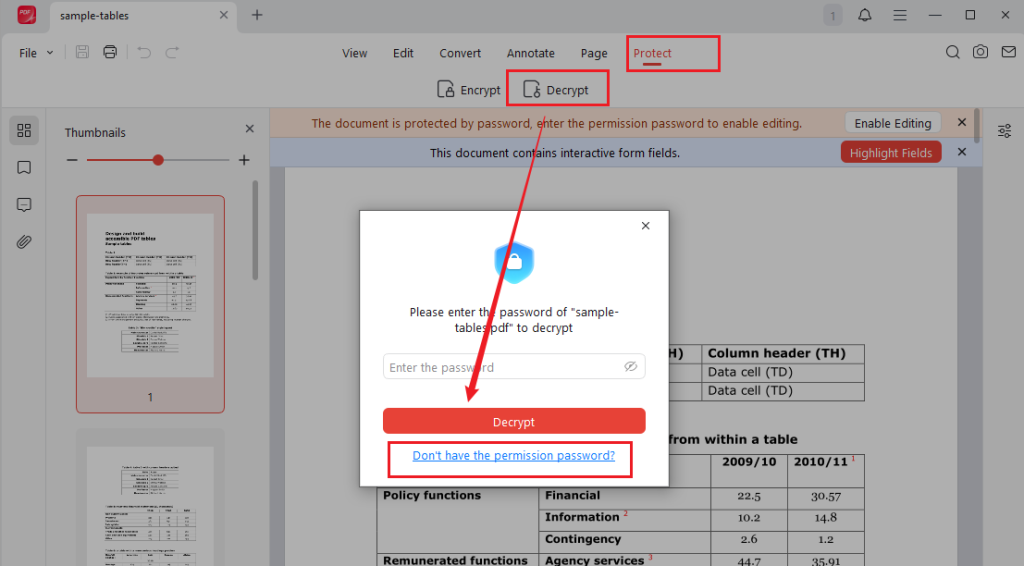Open properties sliders panel on right
This screenshot has width=1024, height=566.
click(1004, 131)
